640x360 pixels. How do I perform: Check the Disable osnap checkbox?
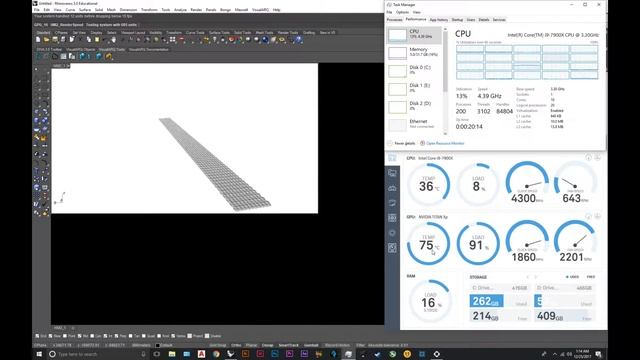tap(207, 336)
